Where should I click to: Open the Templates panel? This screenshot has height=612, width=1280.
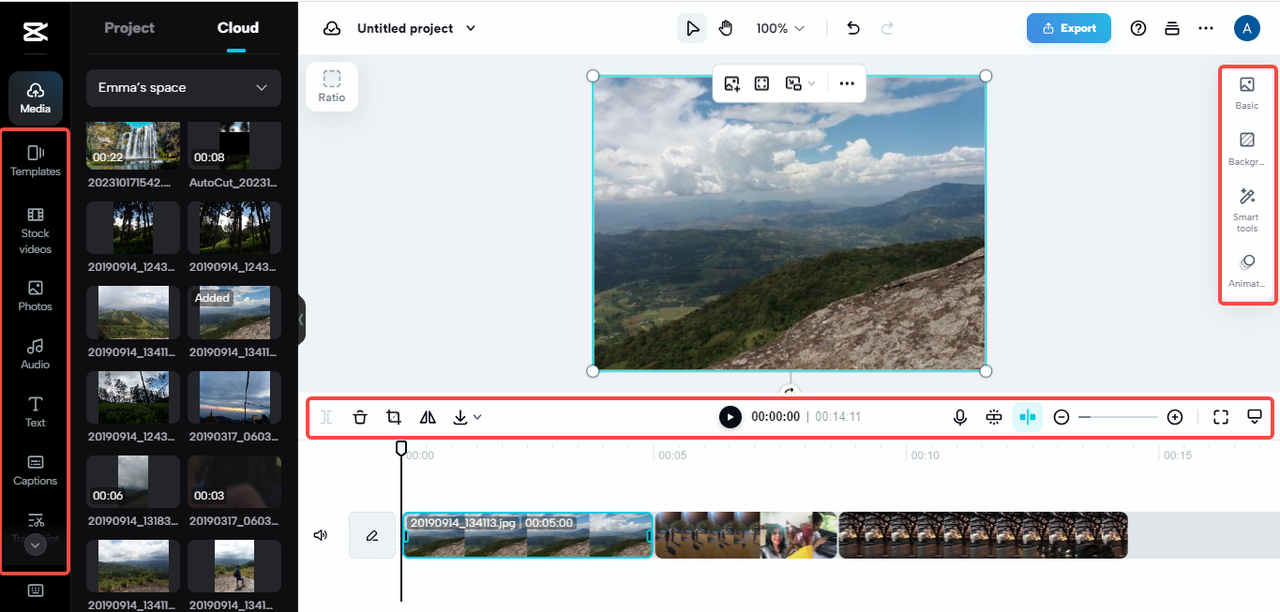[x=35, y=160]
